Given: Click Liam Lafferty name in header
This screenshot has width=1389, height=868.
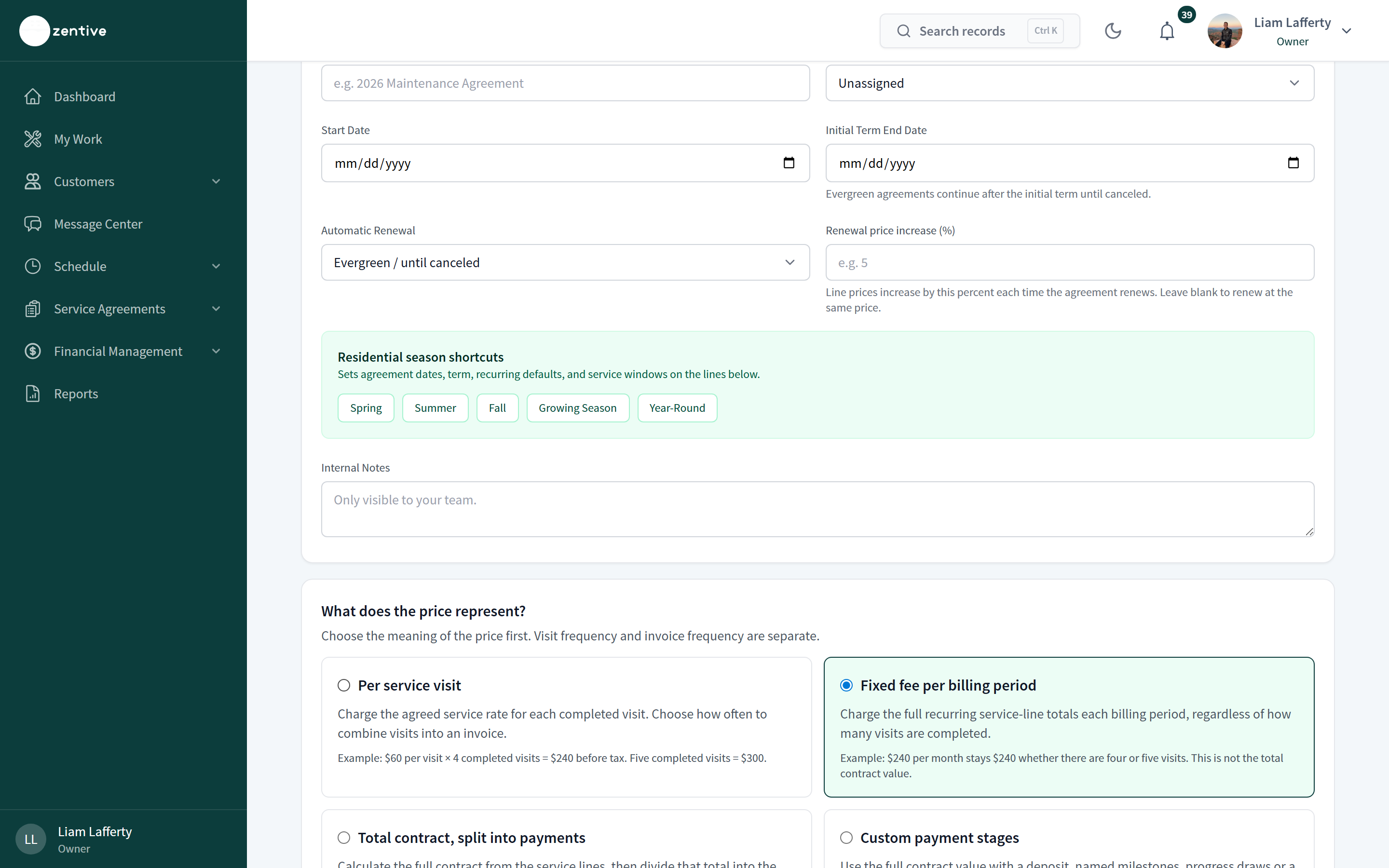Looking at the screenshot, I should pyautogui.click(x=1292, y=22).
